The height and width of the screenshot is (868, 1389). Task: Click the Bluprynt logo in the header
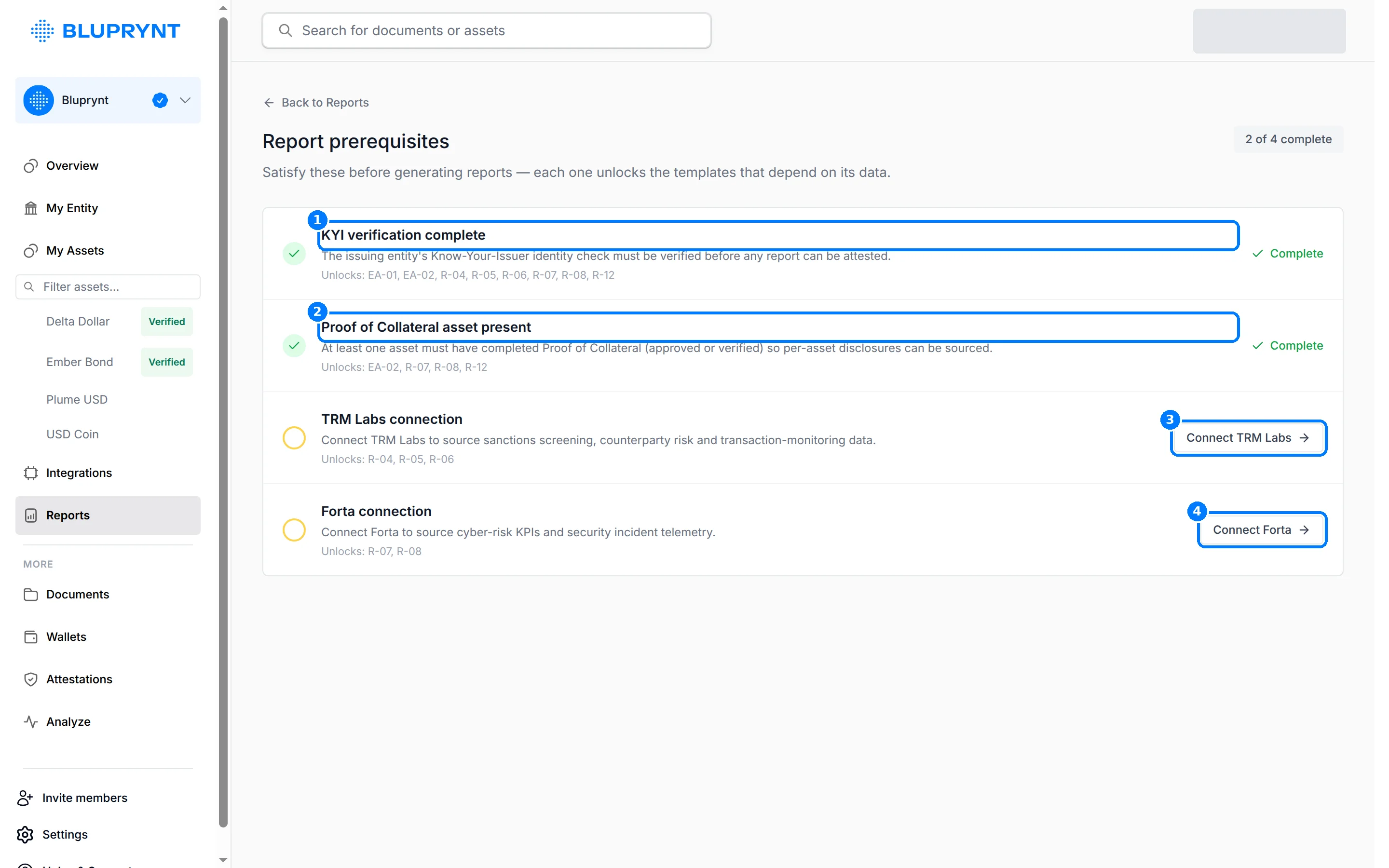coord(106,30)
